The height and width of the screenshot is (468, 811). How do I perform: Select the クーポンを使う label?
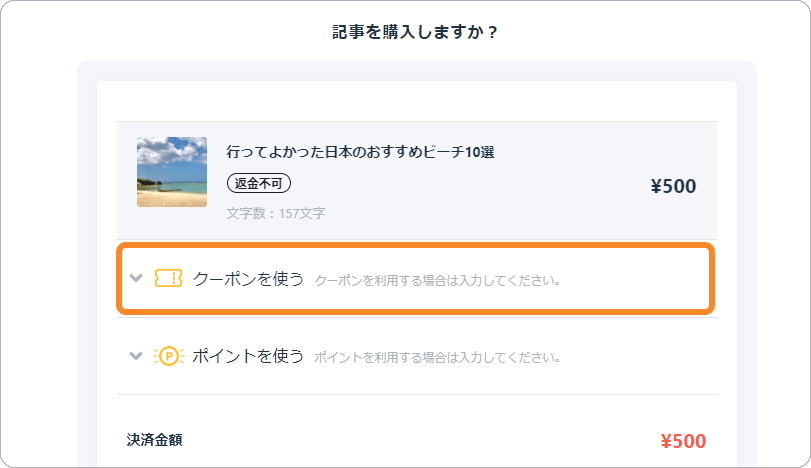[248, 279]
